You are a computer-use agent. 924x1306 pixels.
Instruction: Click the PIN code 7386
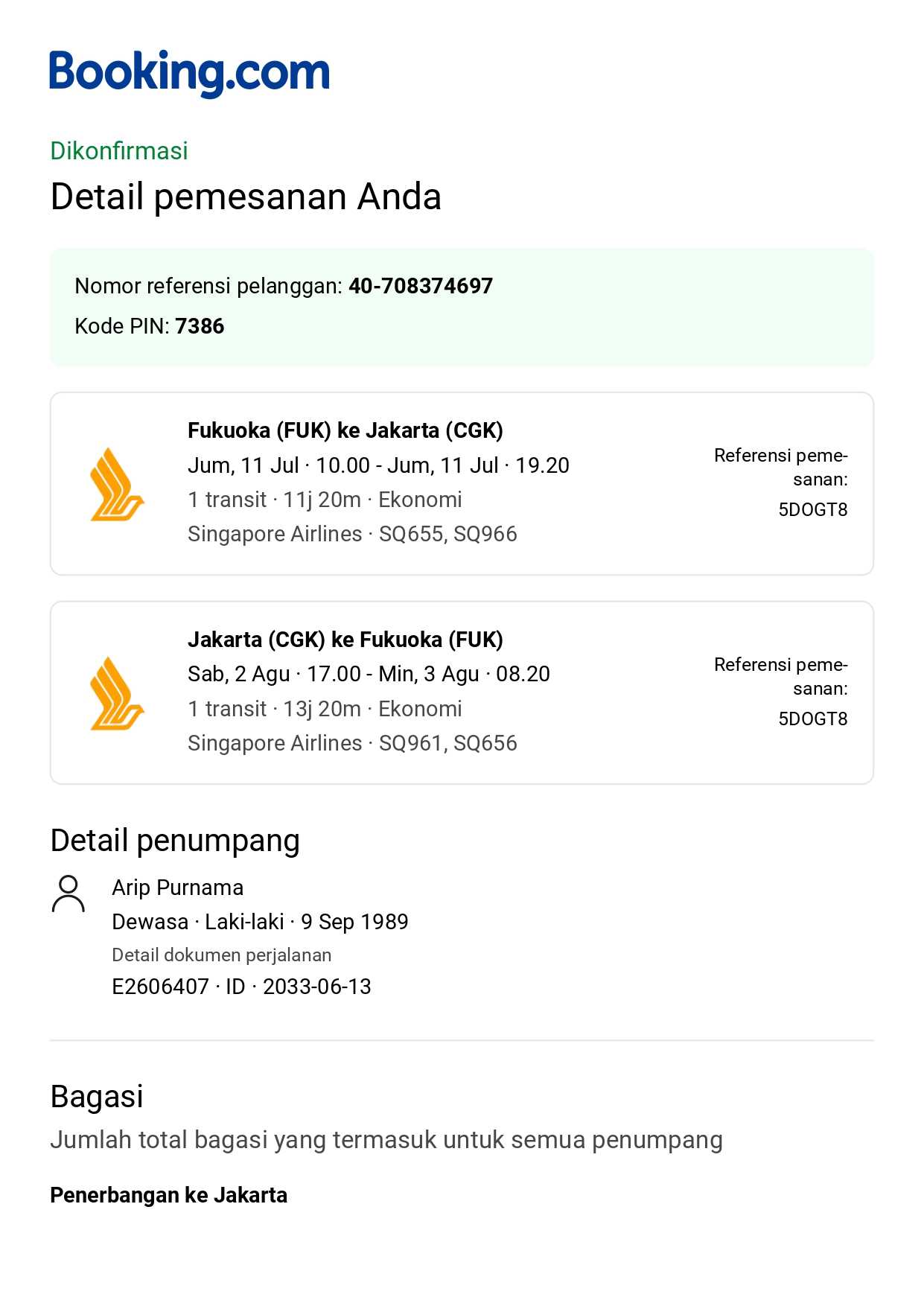click(200, 326)
